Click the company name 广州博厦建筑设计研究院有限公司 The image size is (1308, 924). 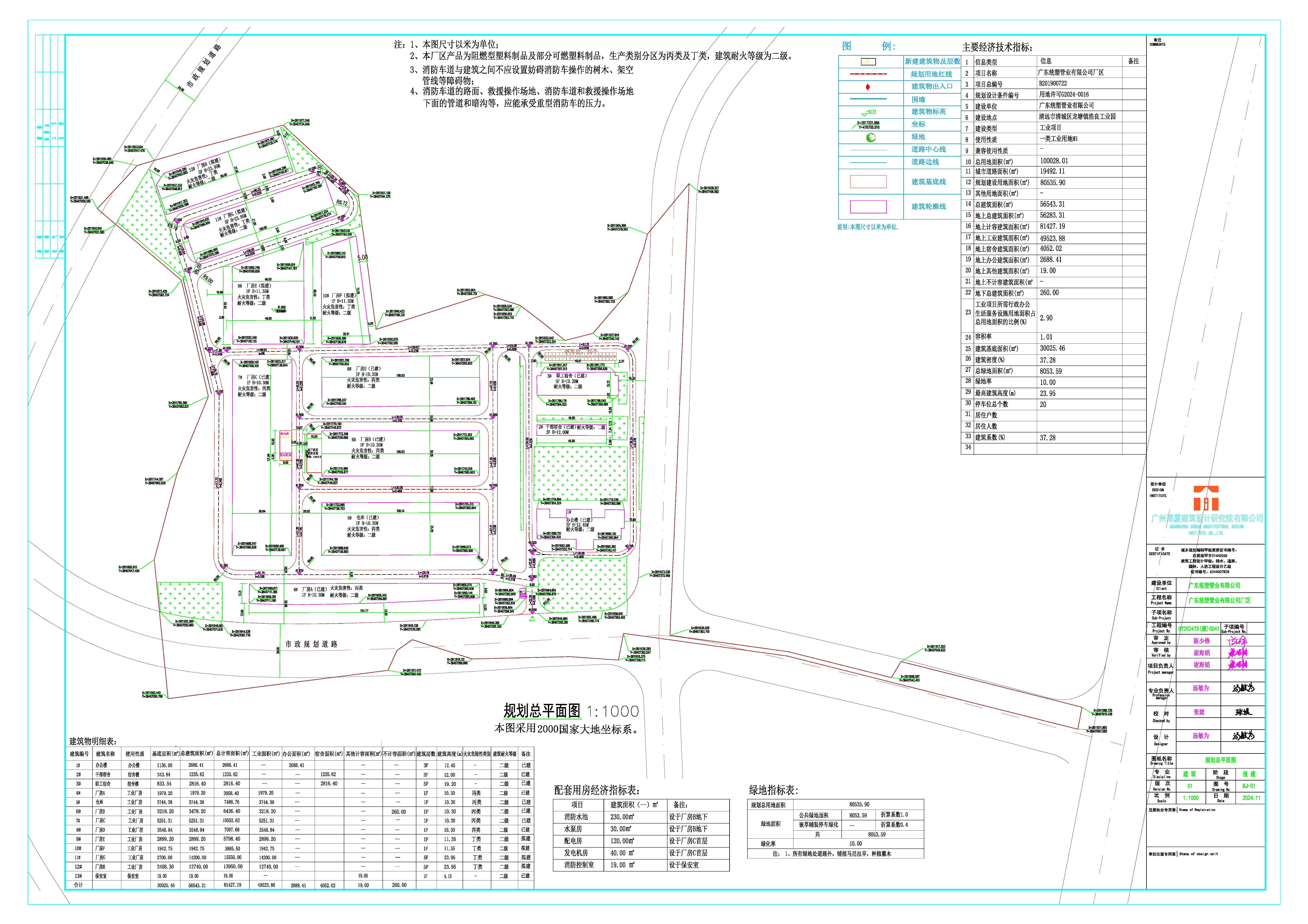tap(1207, 518)
